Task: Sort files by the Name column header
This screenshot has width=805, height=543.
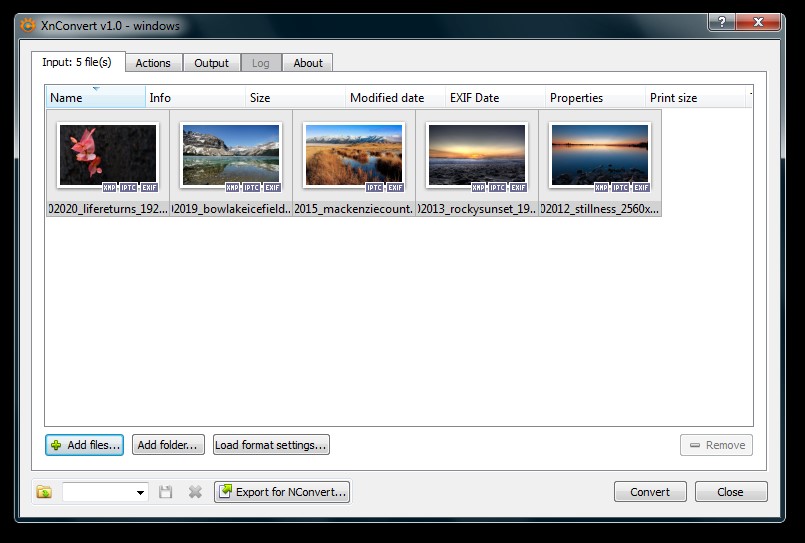Action: pos(95,98)
